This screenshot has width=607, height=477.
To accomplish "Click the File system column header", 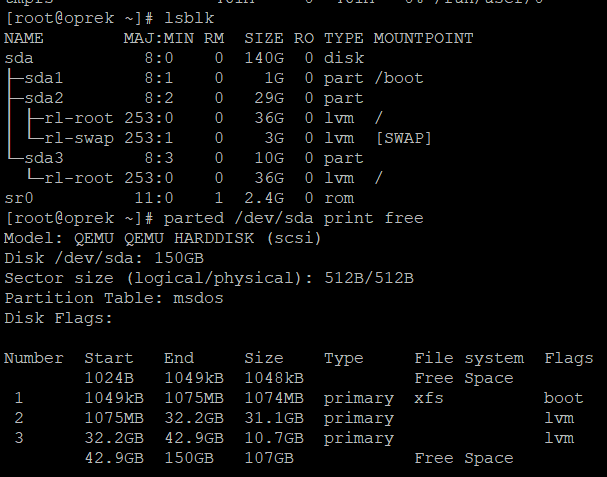I will coord(469,358).
